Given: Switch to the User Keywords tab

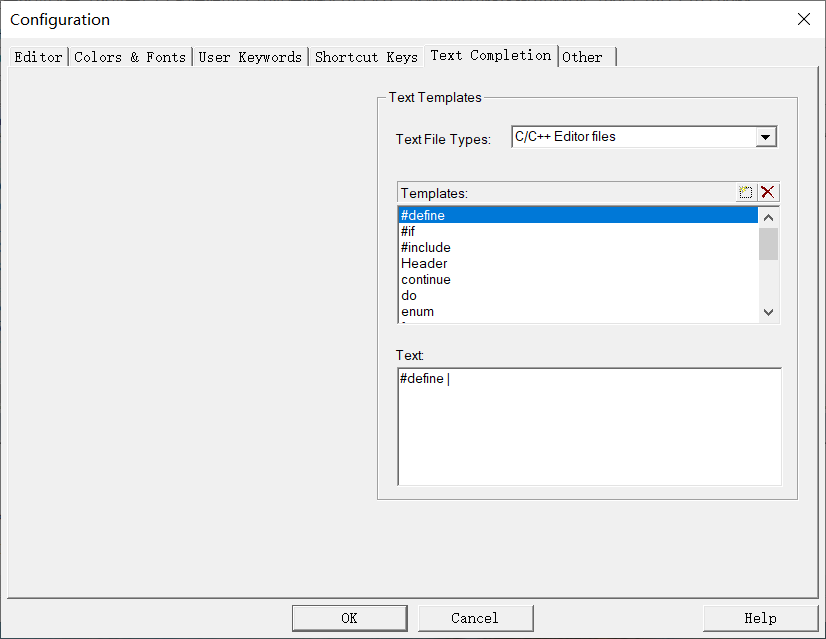Looking at the screenshot, I should pyautogui.click(x=250, y=57).
